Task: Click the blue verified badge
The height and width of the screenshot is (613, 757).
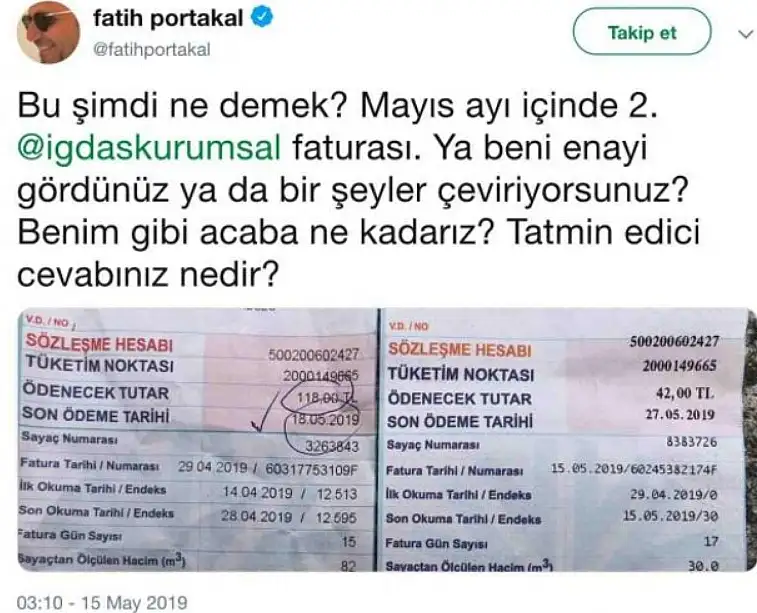Action: pos(262,18)
